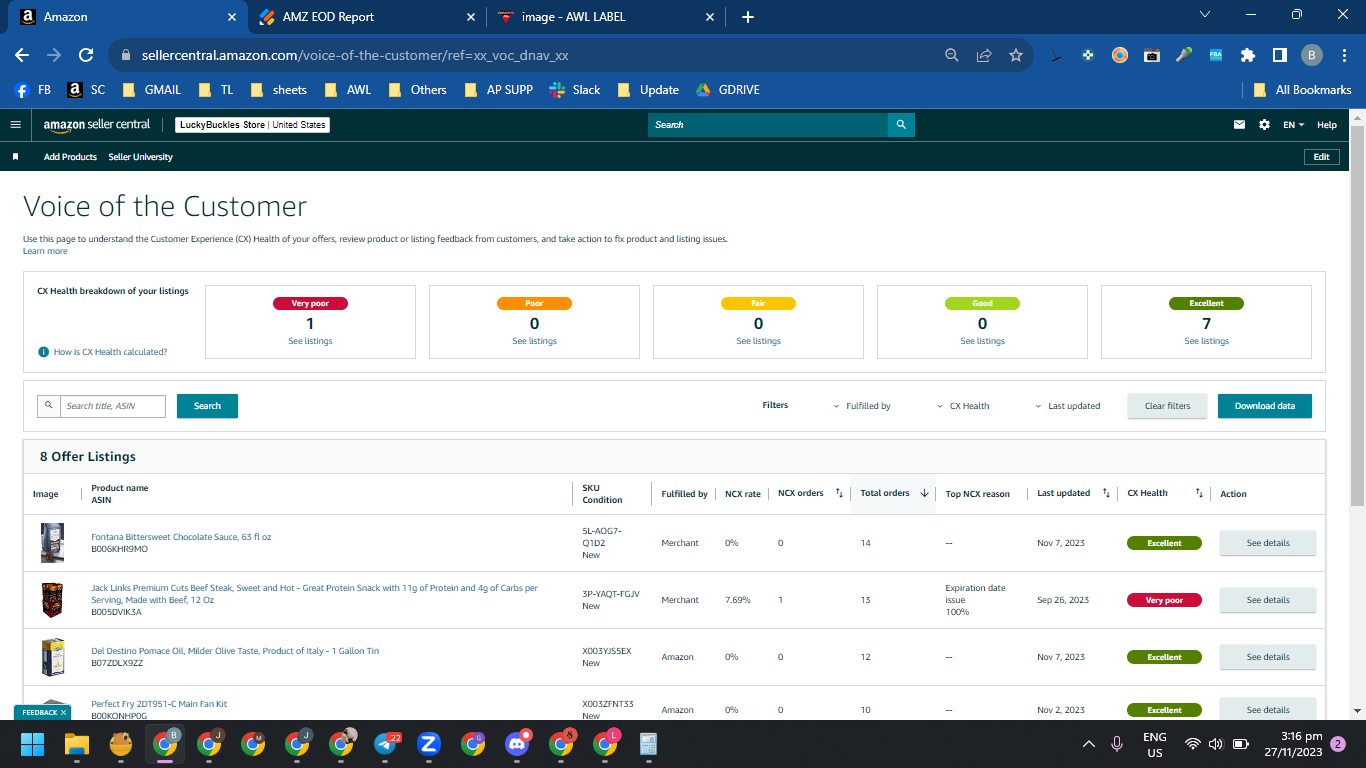Open Seller University in the nav bar
This screenshot has height=768, width=1366.
coord(140,157)
